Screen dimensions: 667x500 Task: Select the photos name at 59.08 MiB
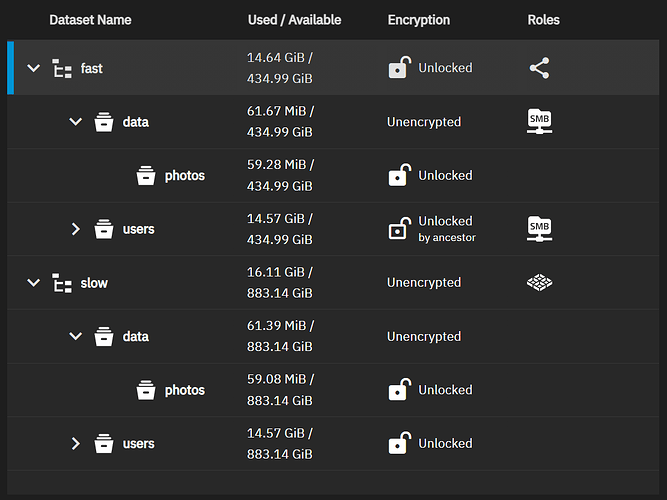point(185,390)
